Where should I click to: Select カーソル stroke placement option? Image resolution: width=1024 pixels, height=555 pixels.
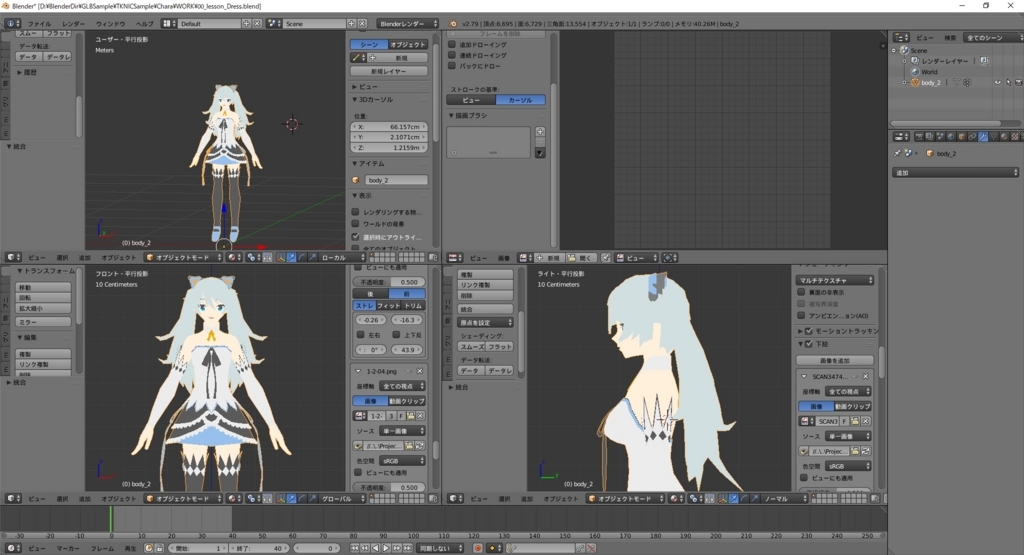pyautogui.click(x=520, y=100)
